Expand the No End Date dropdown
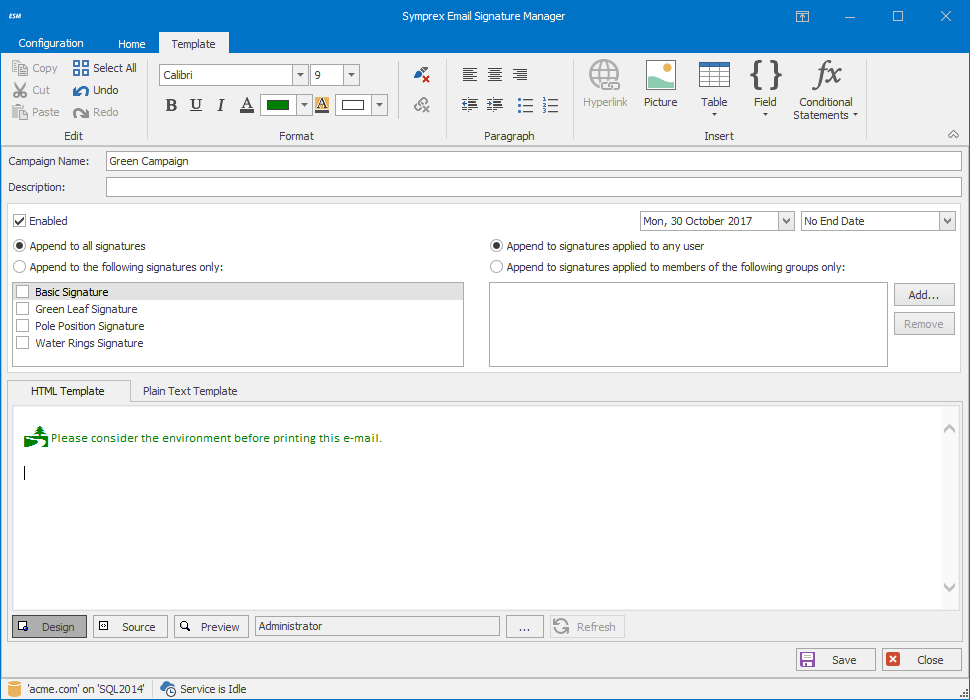Screen dimensions: 970x700 (947, 221)
